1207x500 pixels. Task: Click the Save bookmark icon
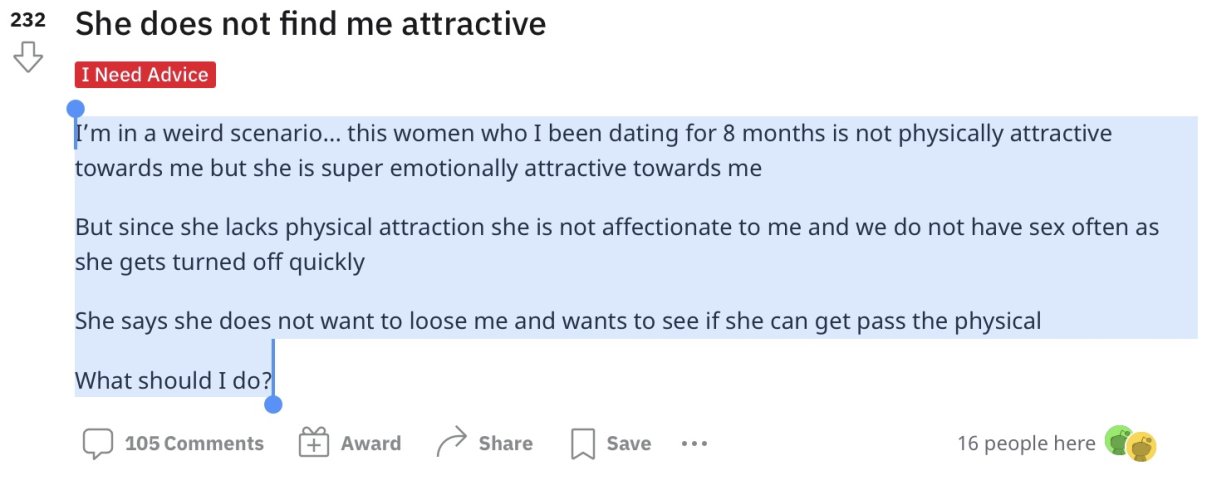[x=583, y=444]
